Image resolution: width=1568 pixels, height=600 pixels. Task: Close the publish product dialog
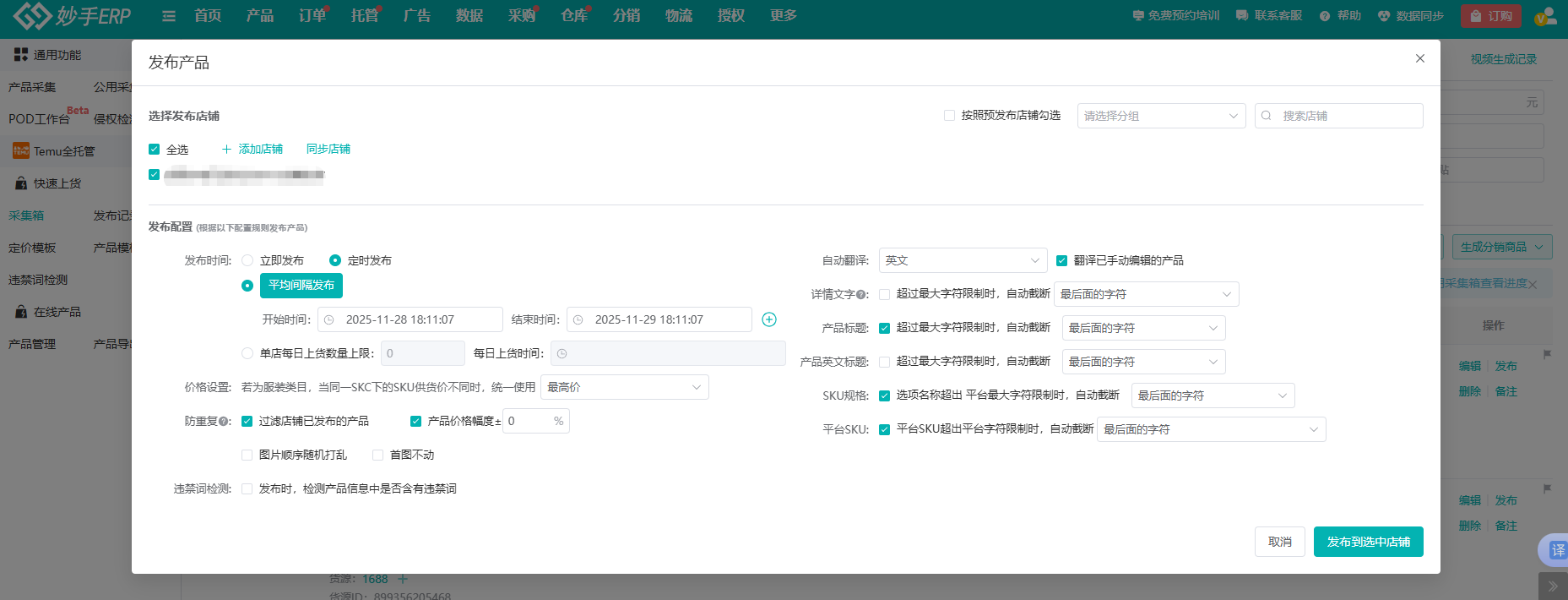point(1419,58)
